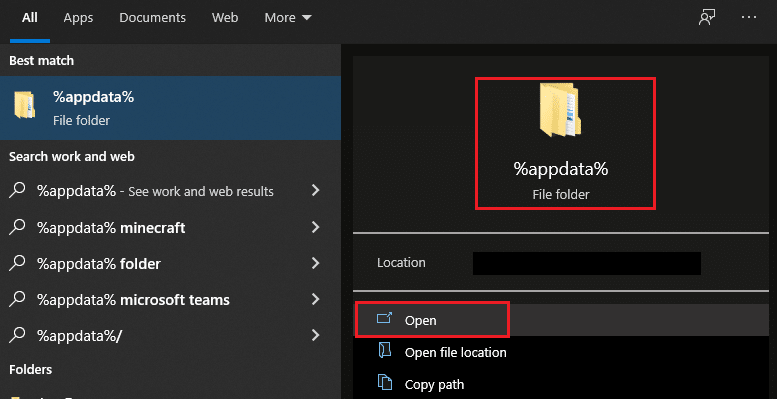Expand arrow for %appdata% microsoft teams
Viewport: 777px width, 399px height.
pyautogui.click(x=315, y=299)
